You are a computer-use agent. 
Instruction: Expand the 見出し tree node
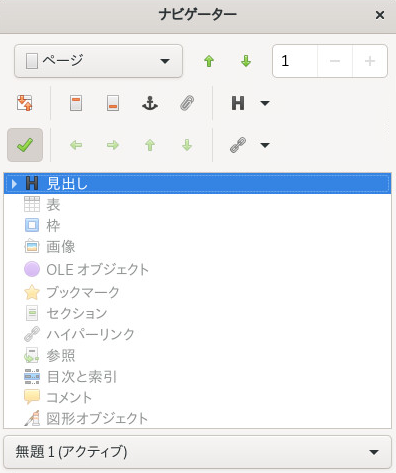14,184
